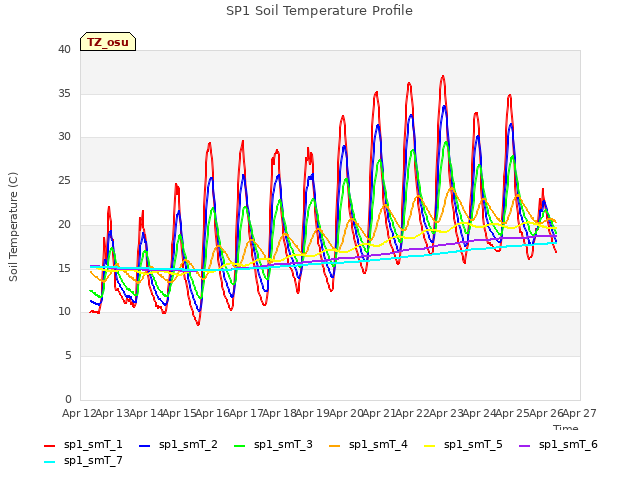Viewport: 640px width, 480px height.
Task: Select the sp1_smT_7 legend label
Action: (x=93, y=460)
